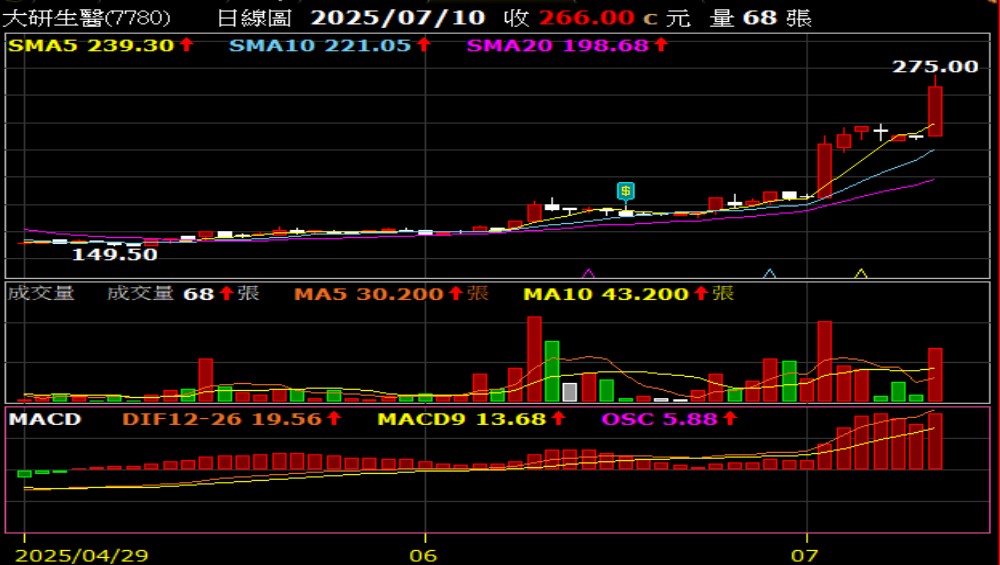Click the red up arrow beside SMA5 239.30
Viewport: 1000px width, 565px height.
[x=187, y=45]
